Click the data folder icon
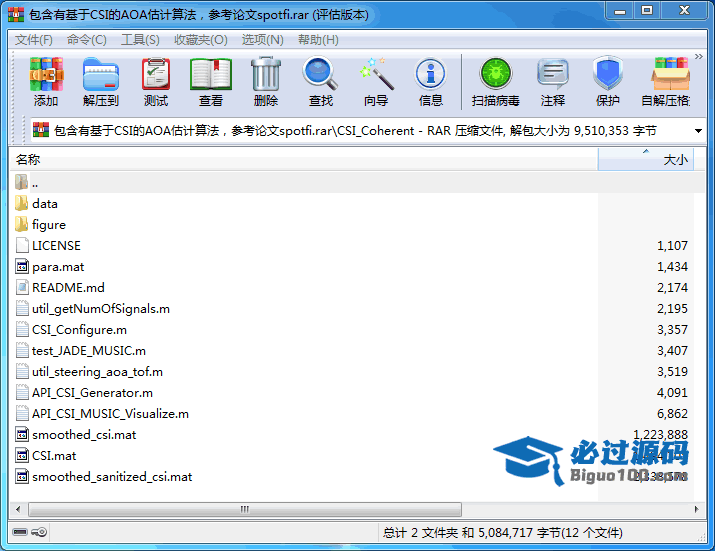 21,203
